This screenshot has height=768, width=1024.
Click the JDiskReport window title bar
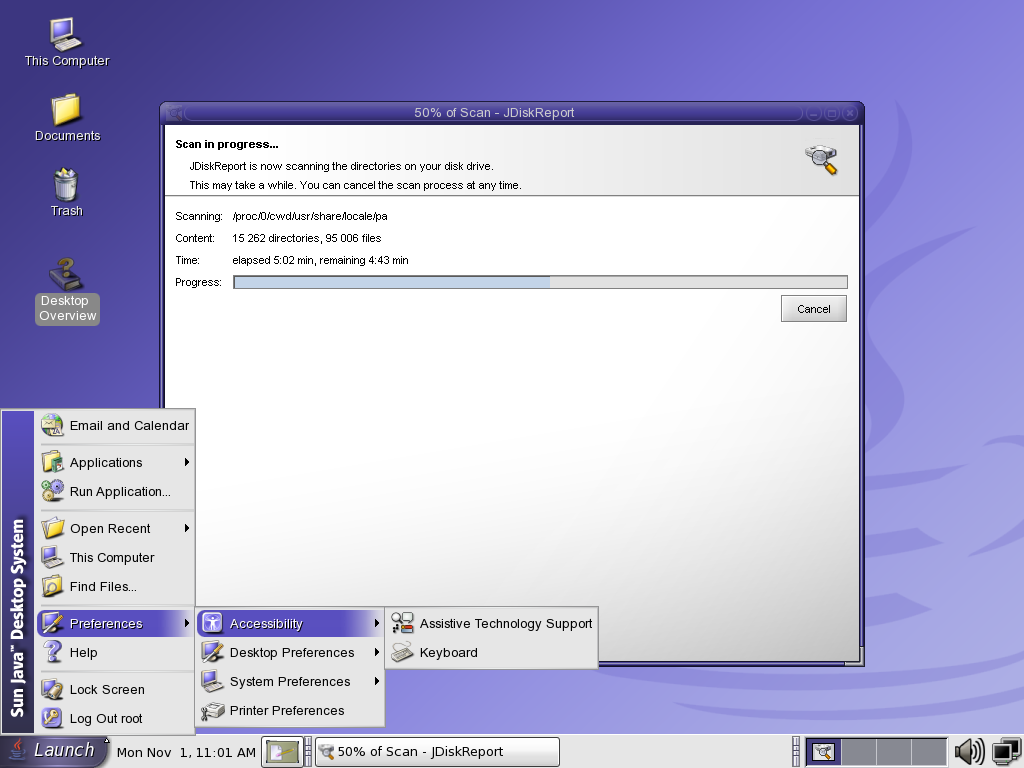494,112
